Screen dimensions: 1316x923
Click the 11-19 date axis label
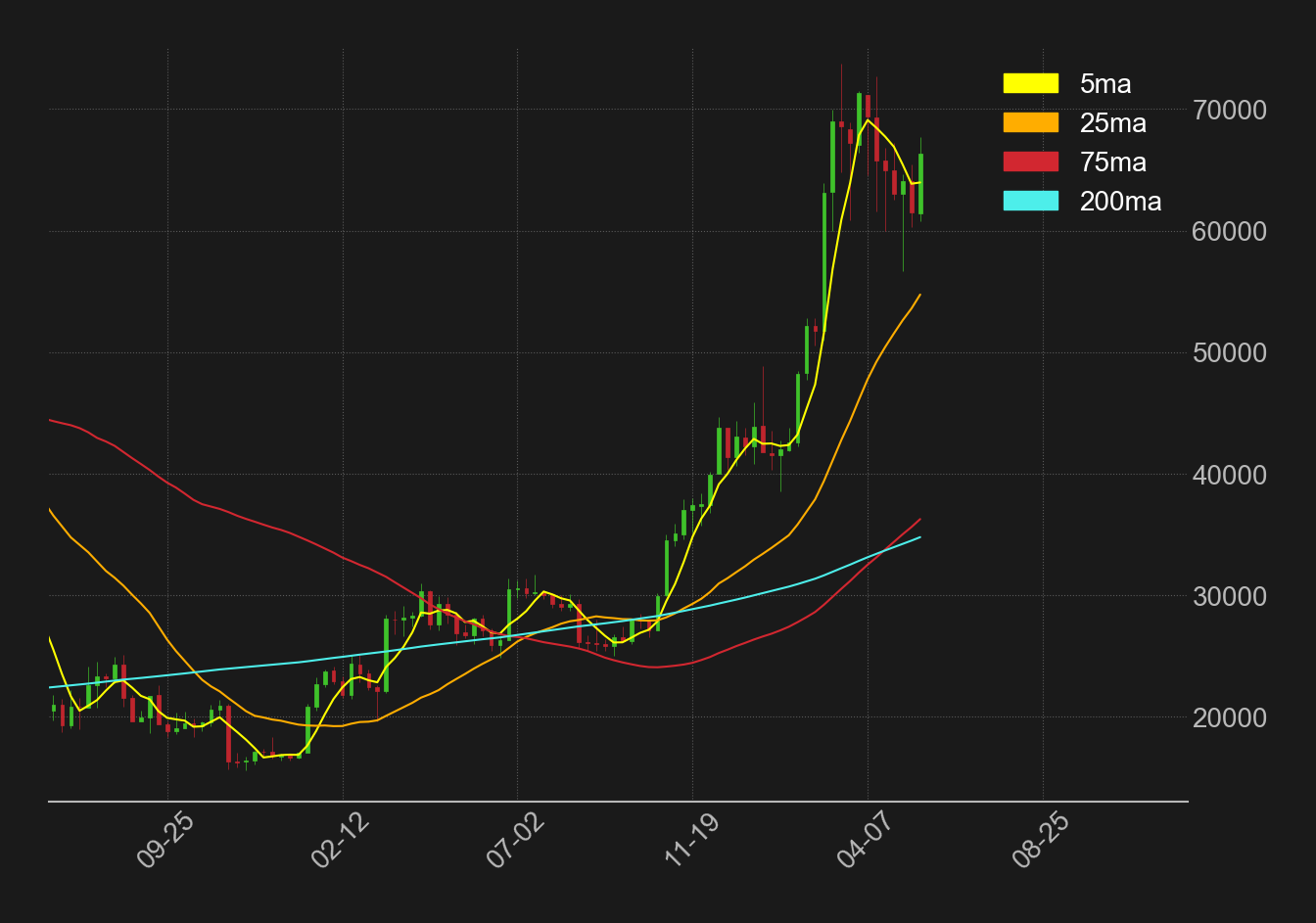[689, 840]
